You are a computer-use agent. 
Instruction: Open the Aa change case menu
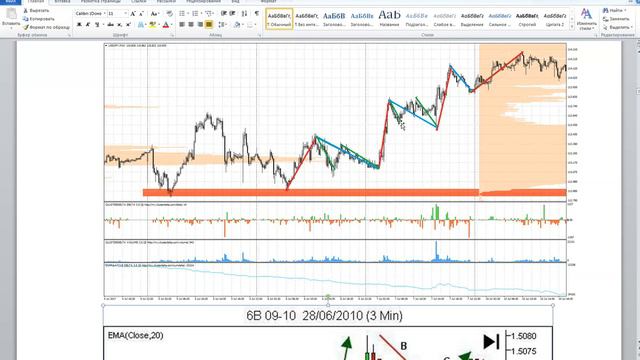tap(154, 13)
